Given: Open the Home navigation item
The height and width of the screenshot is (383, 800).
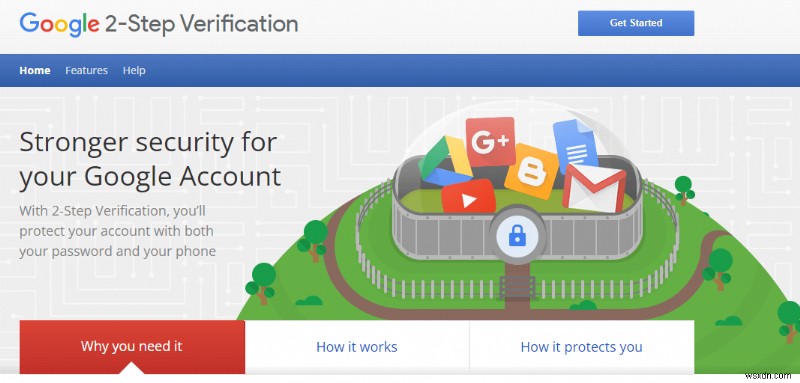Looking at the screenshot, I should [35, 70].
